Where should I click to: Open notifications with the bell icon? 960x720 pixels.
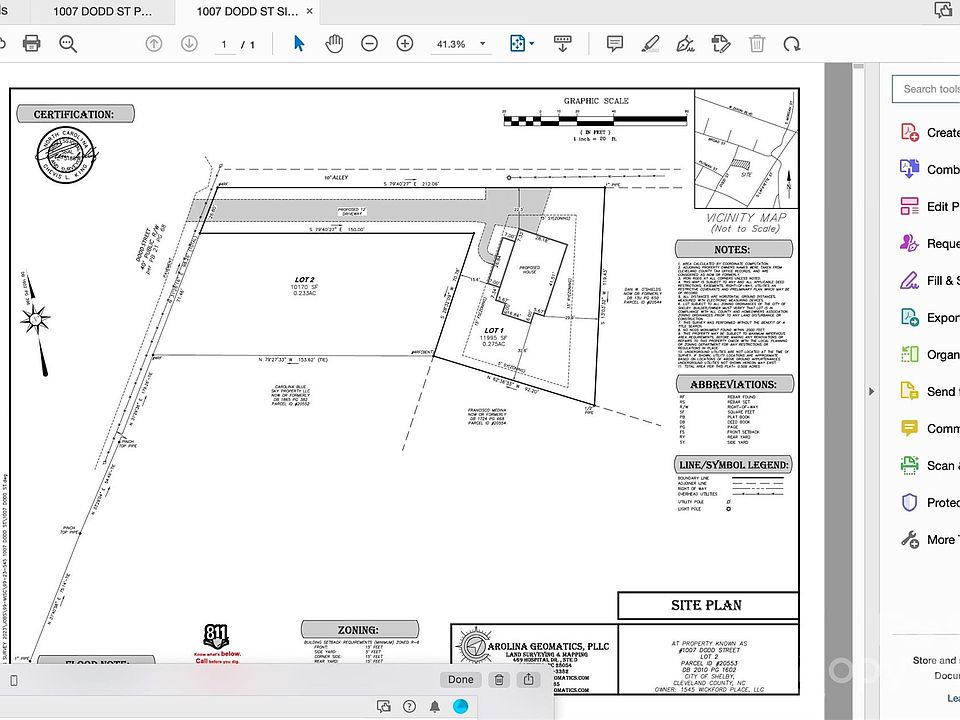435,707
